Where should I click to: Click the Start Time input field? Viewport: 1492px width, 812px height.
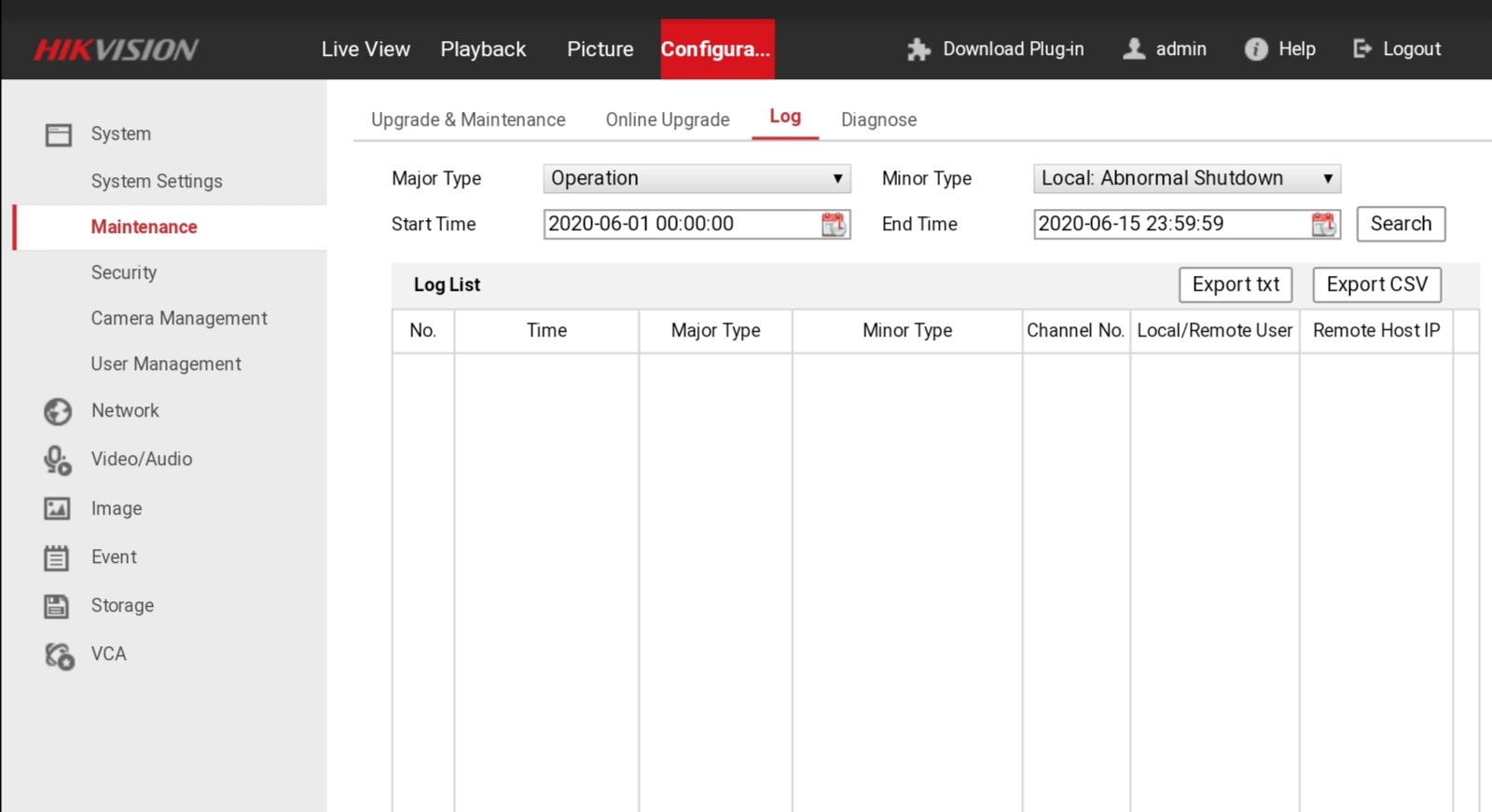coord(681,225)
